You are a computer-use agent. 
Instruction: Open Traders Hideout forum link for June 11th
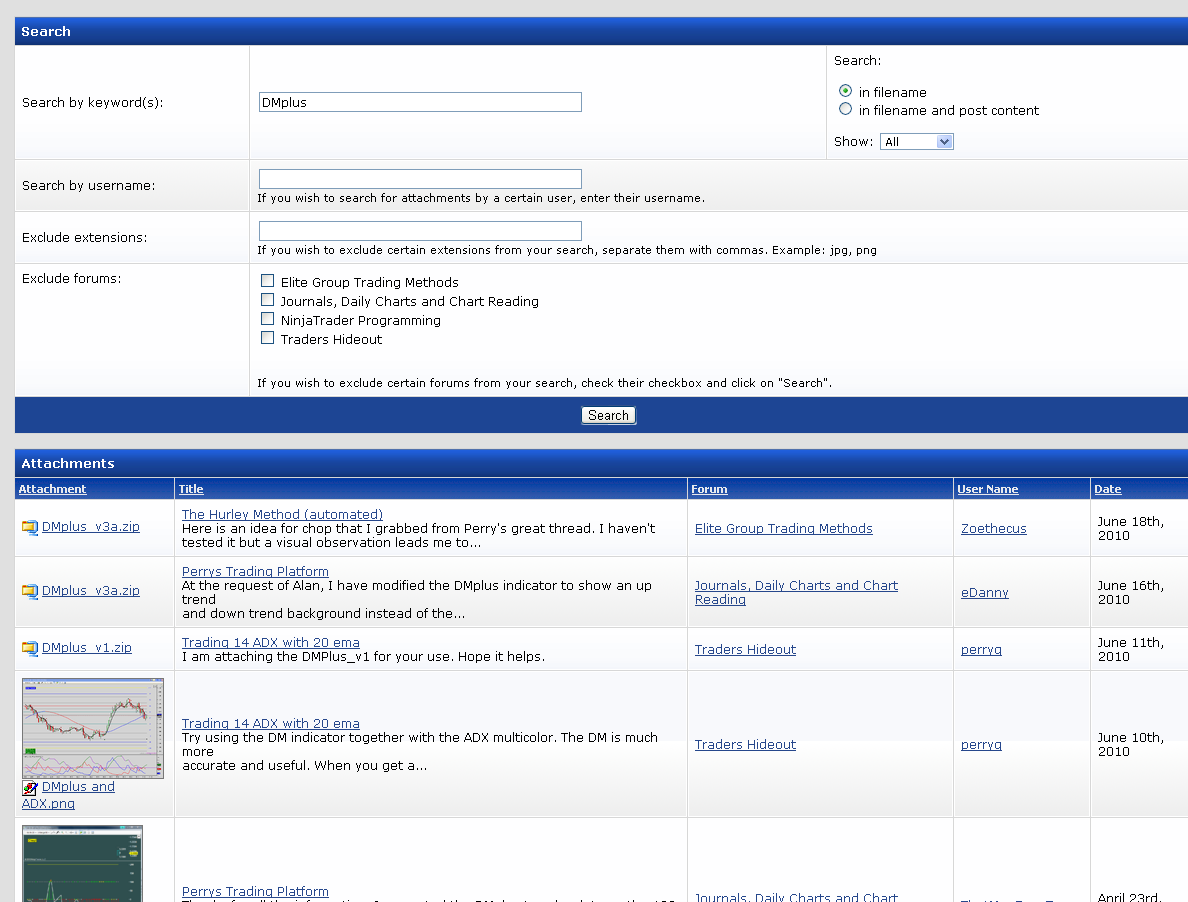click(746, 650)
